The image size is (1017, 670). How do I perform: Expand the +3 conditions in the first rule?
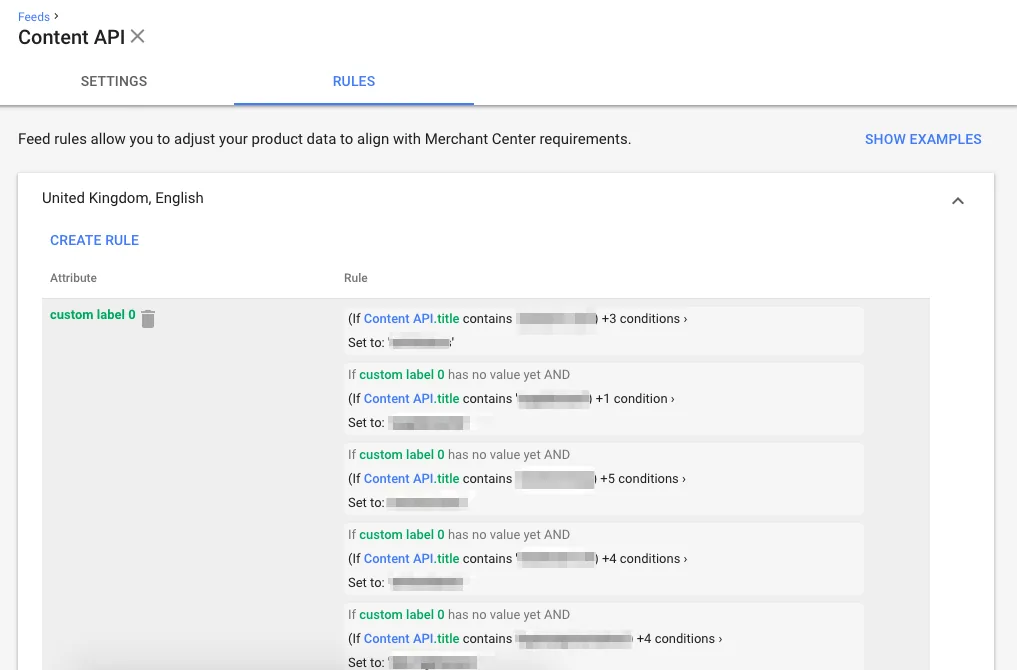[x=643, y=318]
